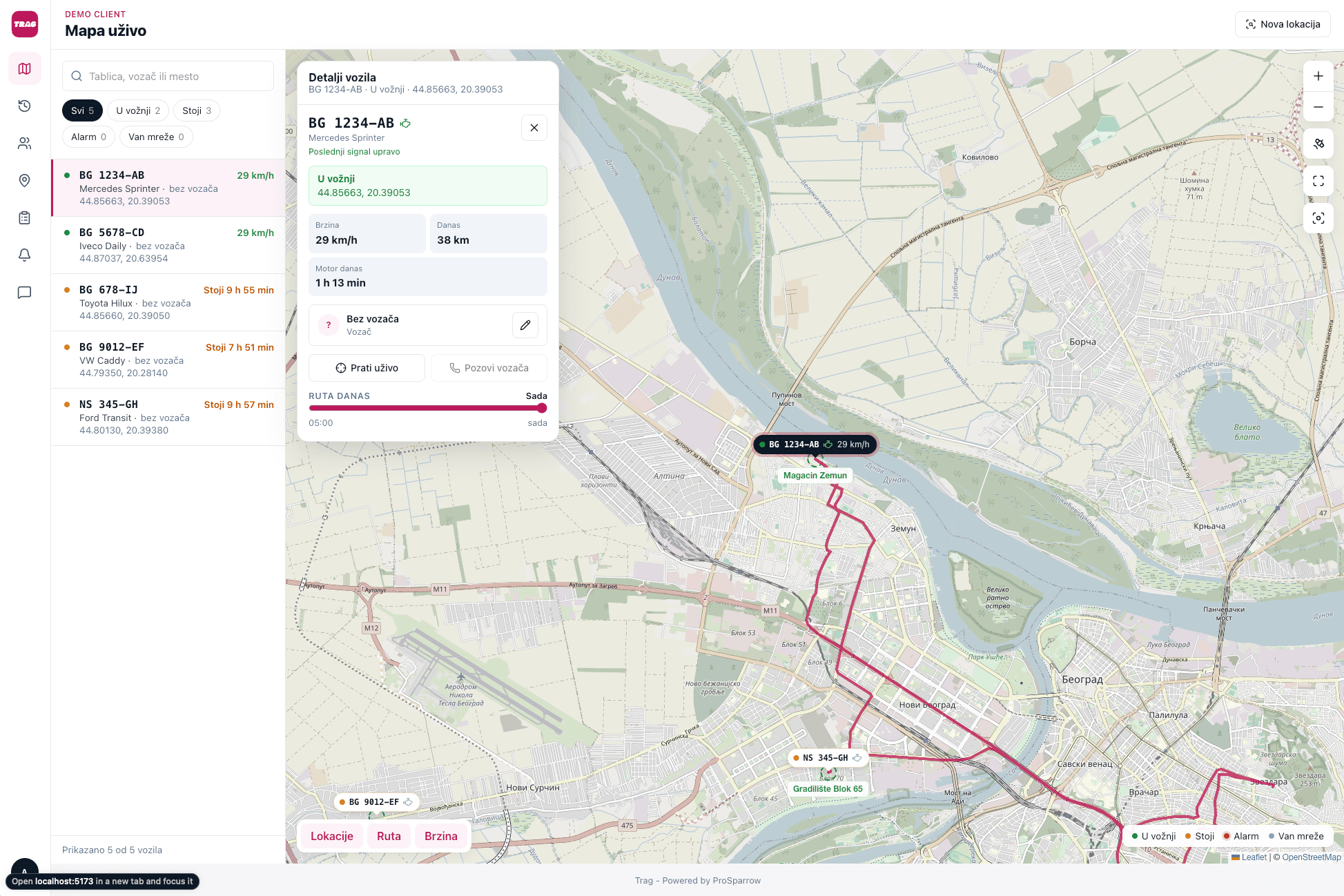Click the Magacin Zemun location label
The height and width of the screenshot is (896, 1344).
815,476
